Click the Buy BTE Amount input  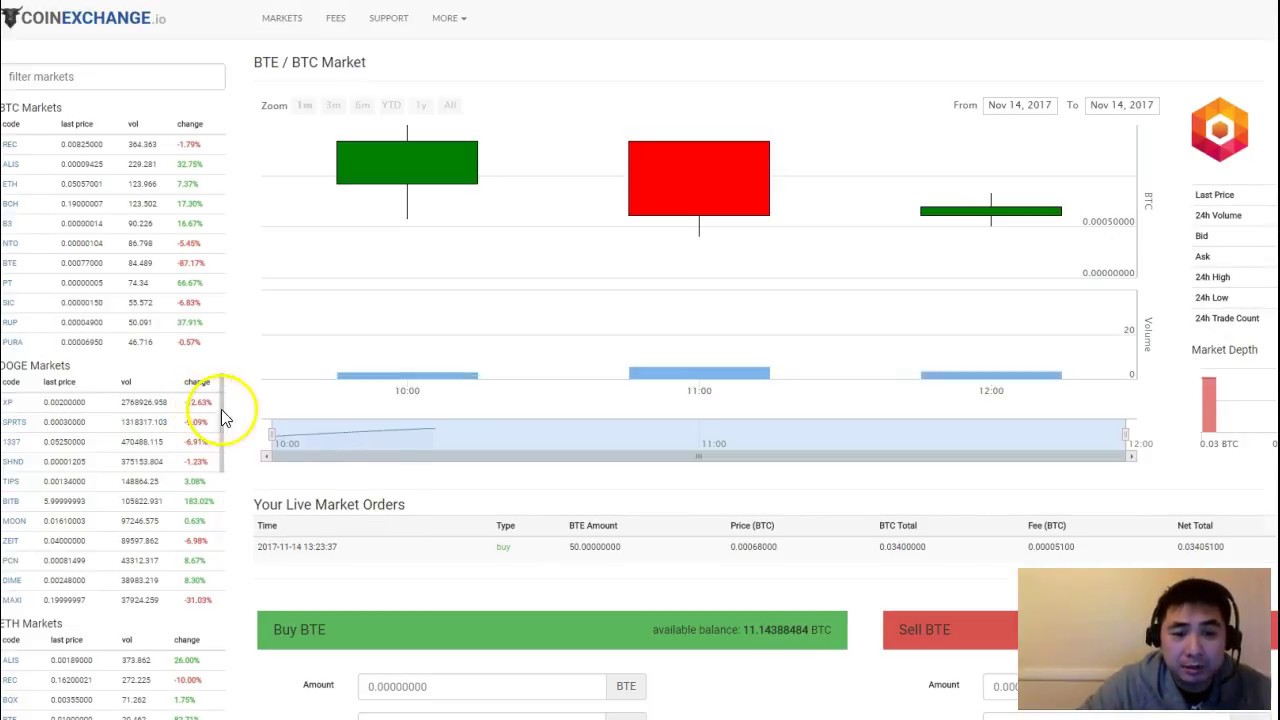tap(482, 686)
